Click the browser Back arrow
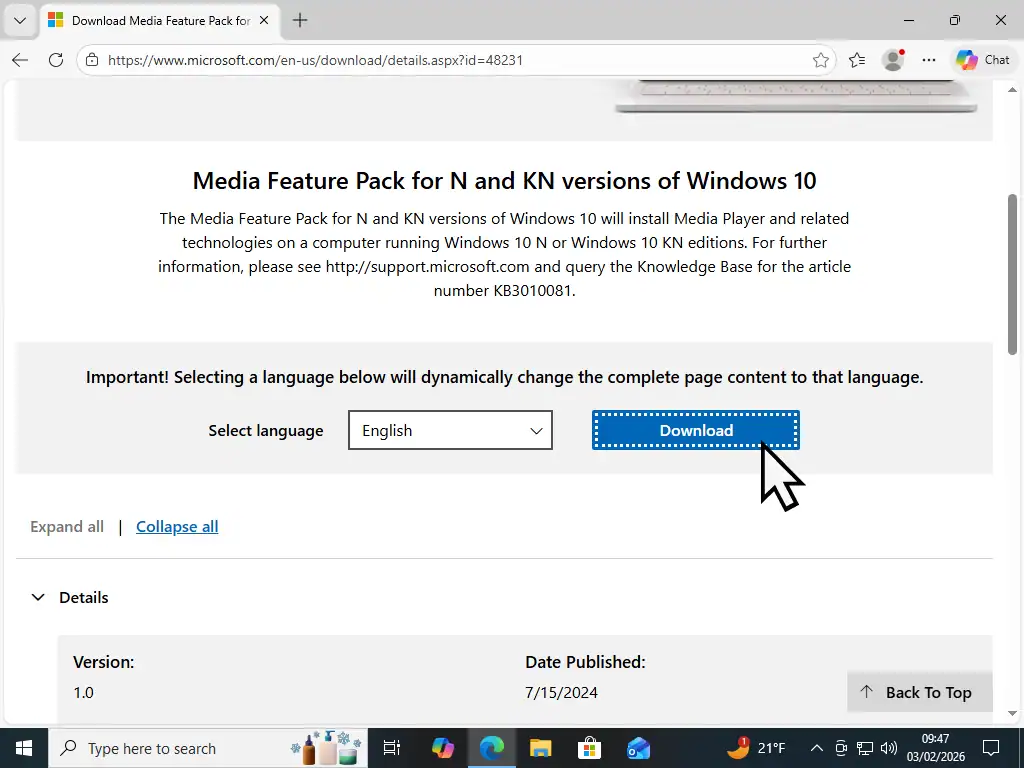Viewport: 1024px width, 768px height. pos(19,60)
